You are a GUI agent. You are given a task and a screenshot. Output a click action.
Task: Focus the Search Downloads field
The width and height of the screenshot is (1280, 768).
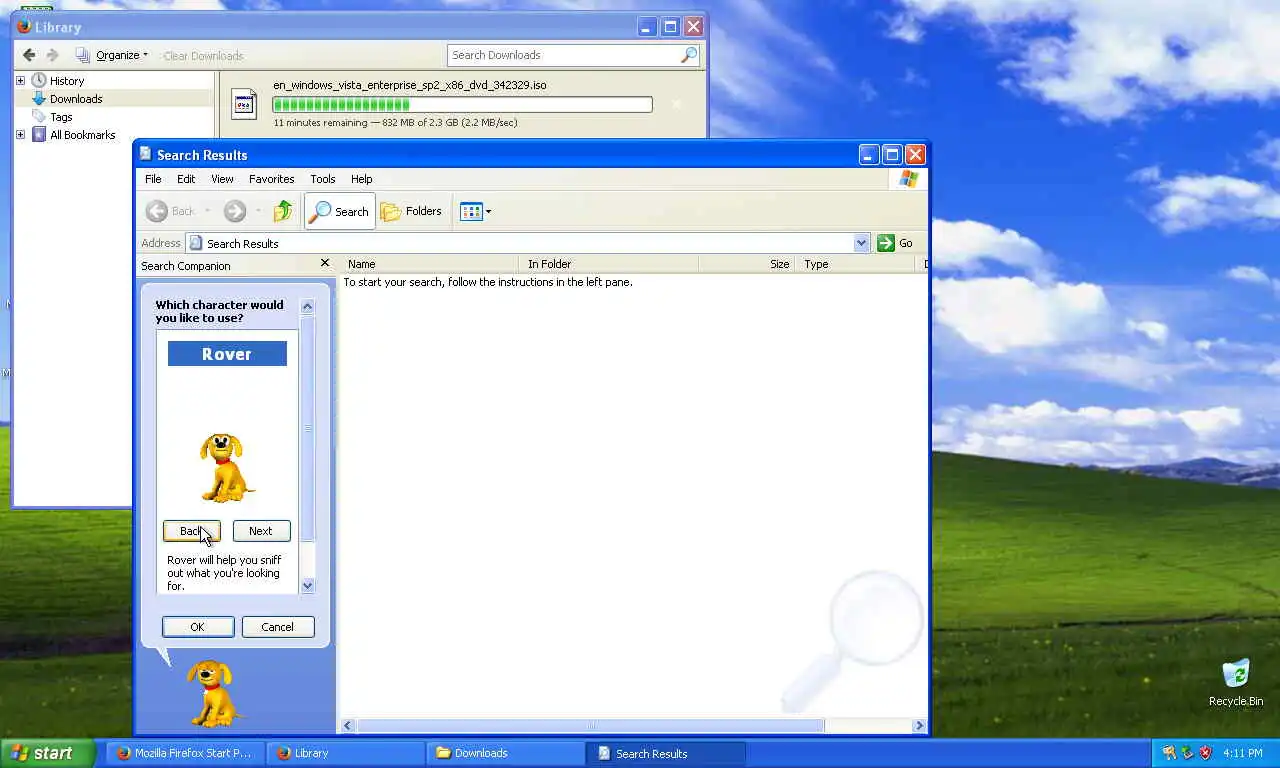(573, 55)
